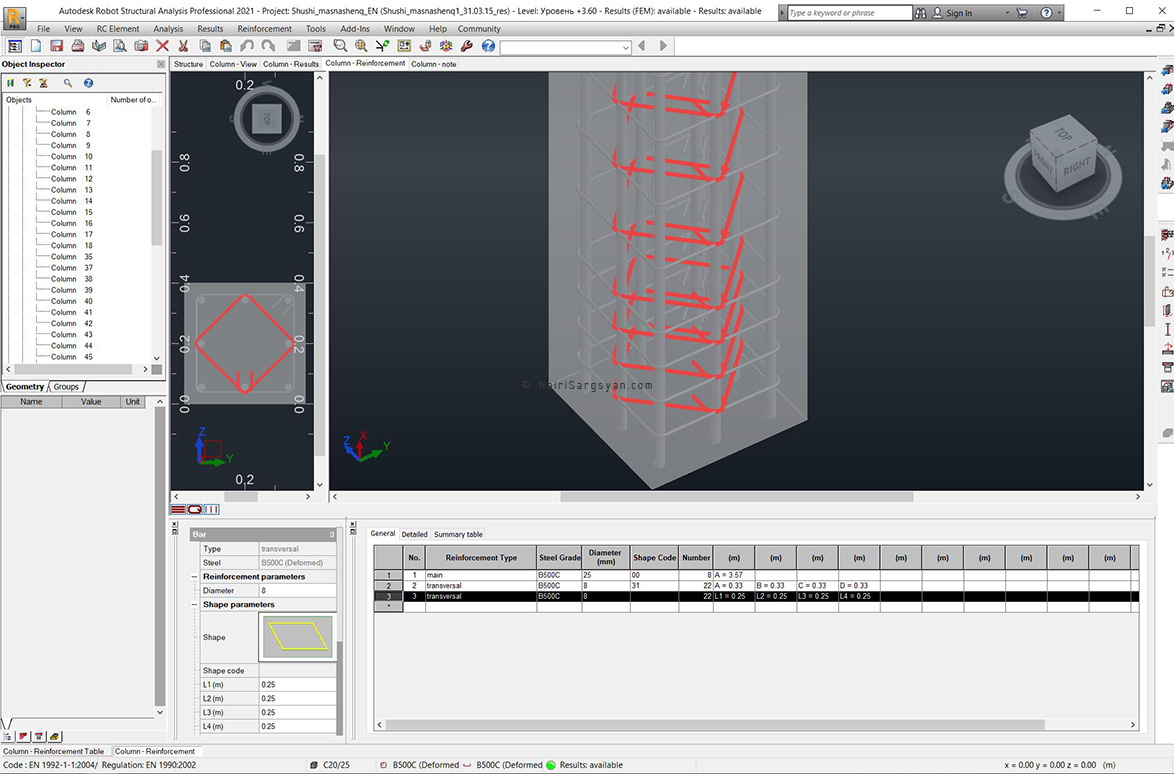Collapse the Reinforcement parameters group

coord(195,577)
